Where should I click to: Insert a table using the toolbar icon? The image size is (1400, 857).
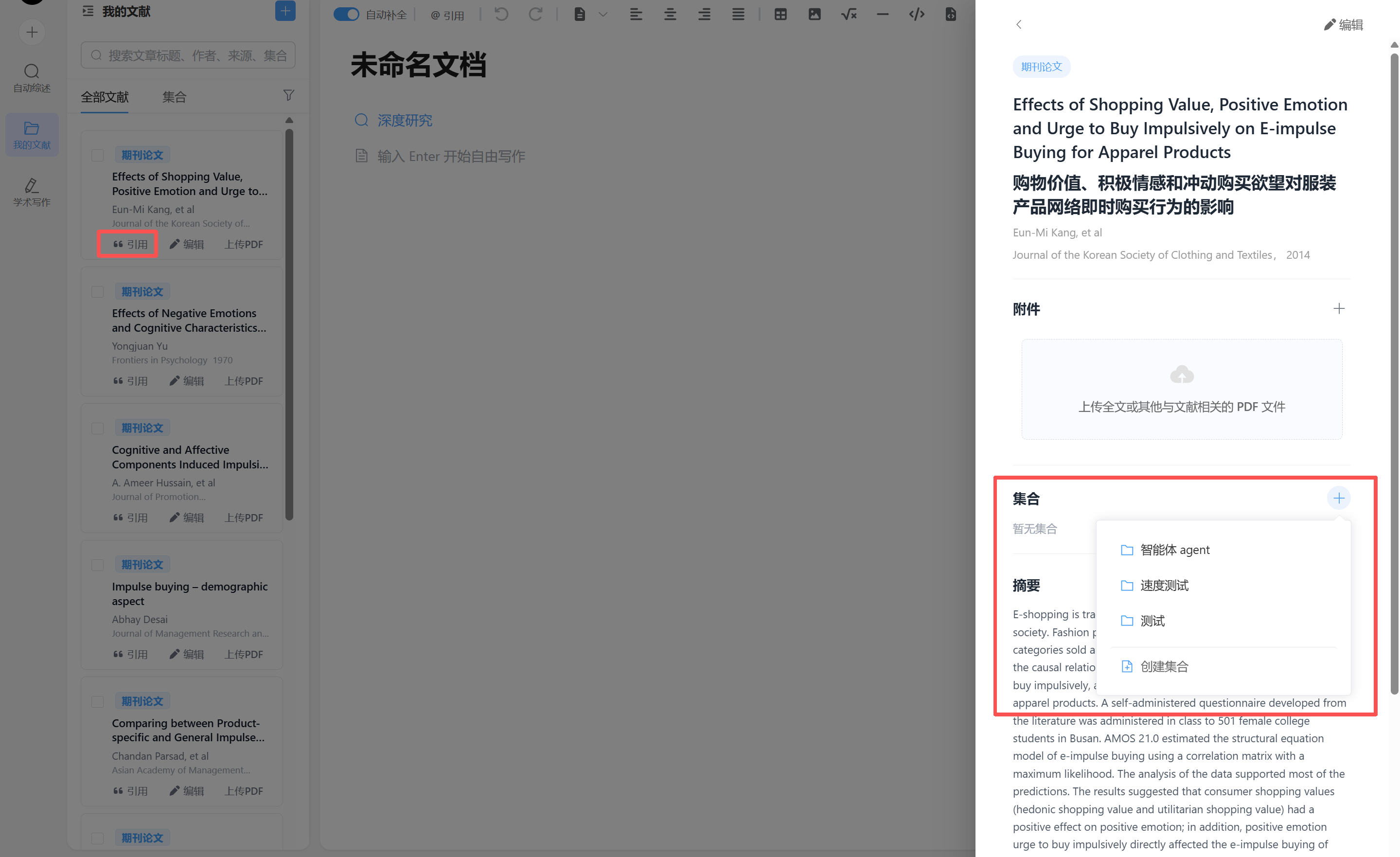tap(780, 14)
